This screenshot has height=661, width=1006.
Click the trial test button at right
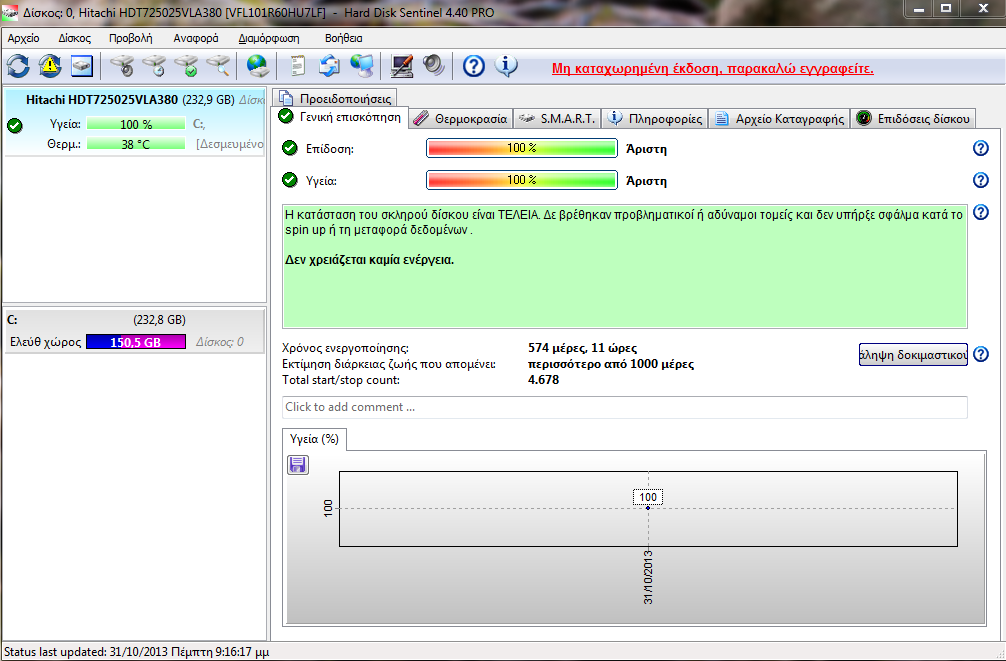[x=913, y=354]
